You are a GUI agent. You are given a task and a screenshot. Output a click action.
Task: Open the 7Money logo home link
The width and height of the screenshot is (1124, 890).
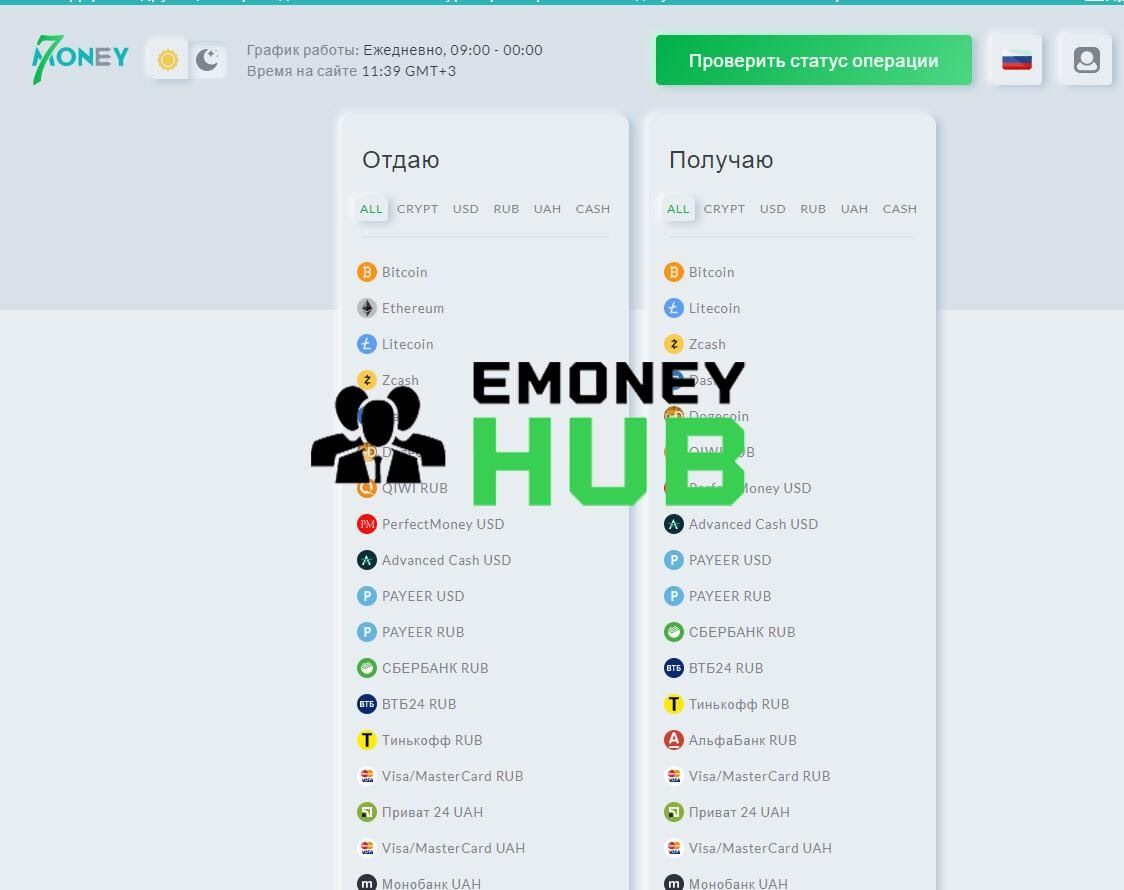[x=80, y=59]
